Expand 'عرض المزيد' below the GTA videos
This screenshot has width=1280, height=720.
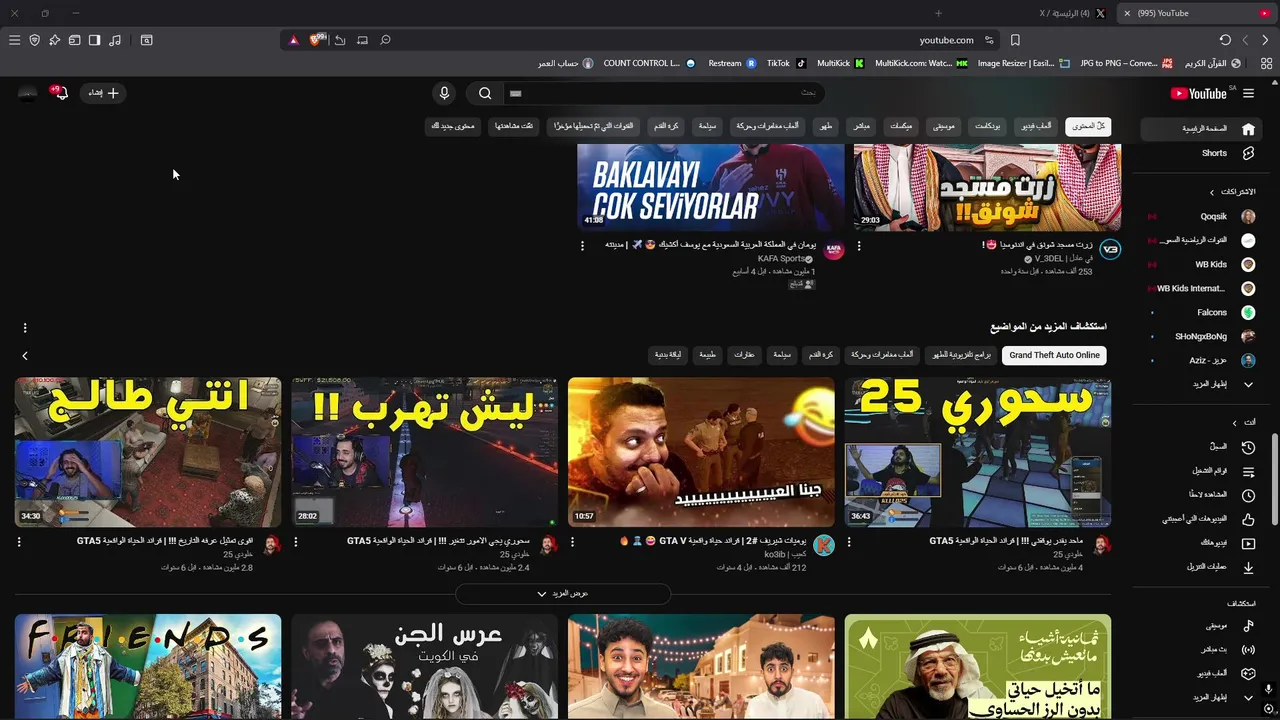tap(562, 594)
